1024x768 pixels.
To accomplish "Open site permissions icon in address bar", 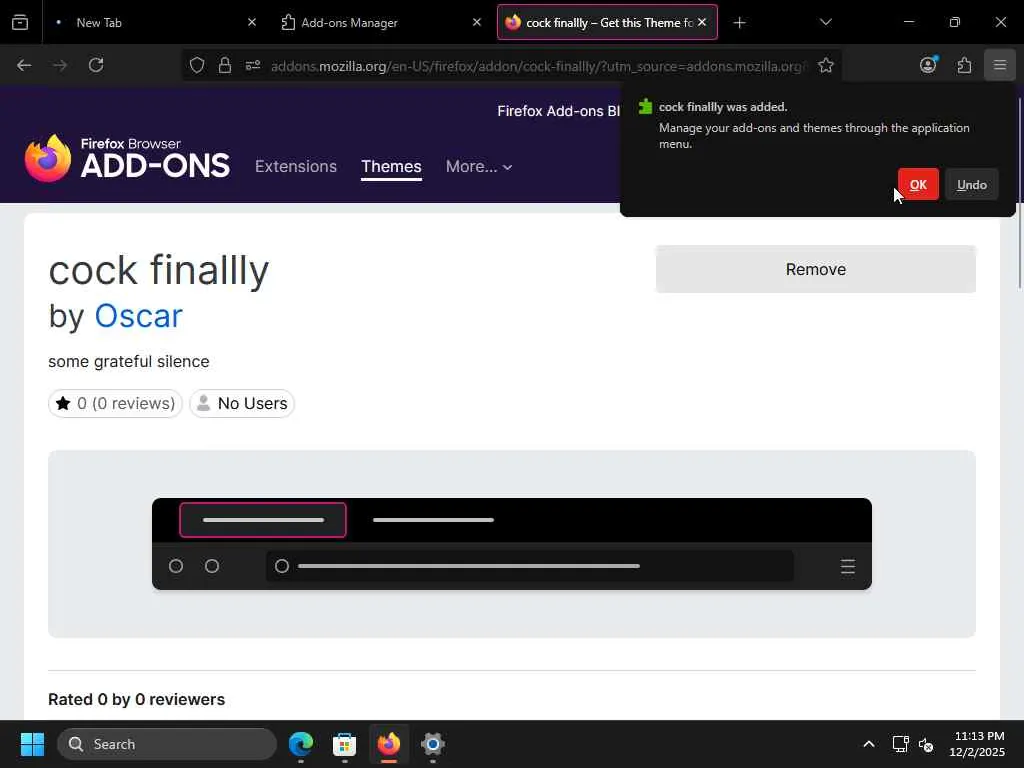I will [x=253, y=65].
